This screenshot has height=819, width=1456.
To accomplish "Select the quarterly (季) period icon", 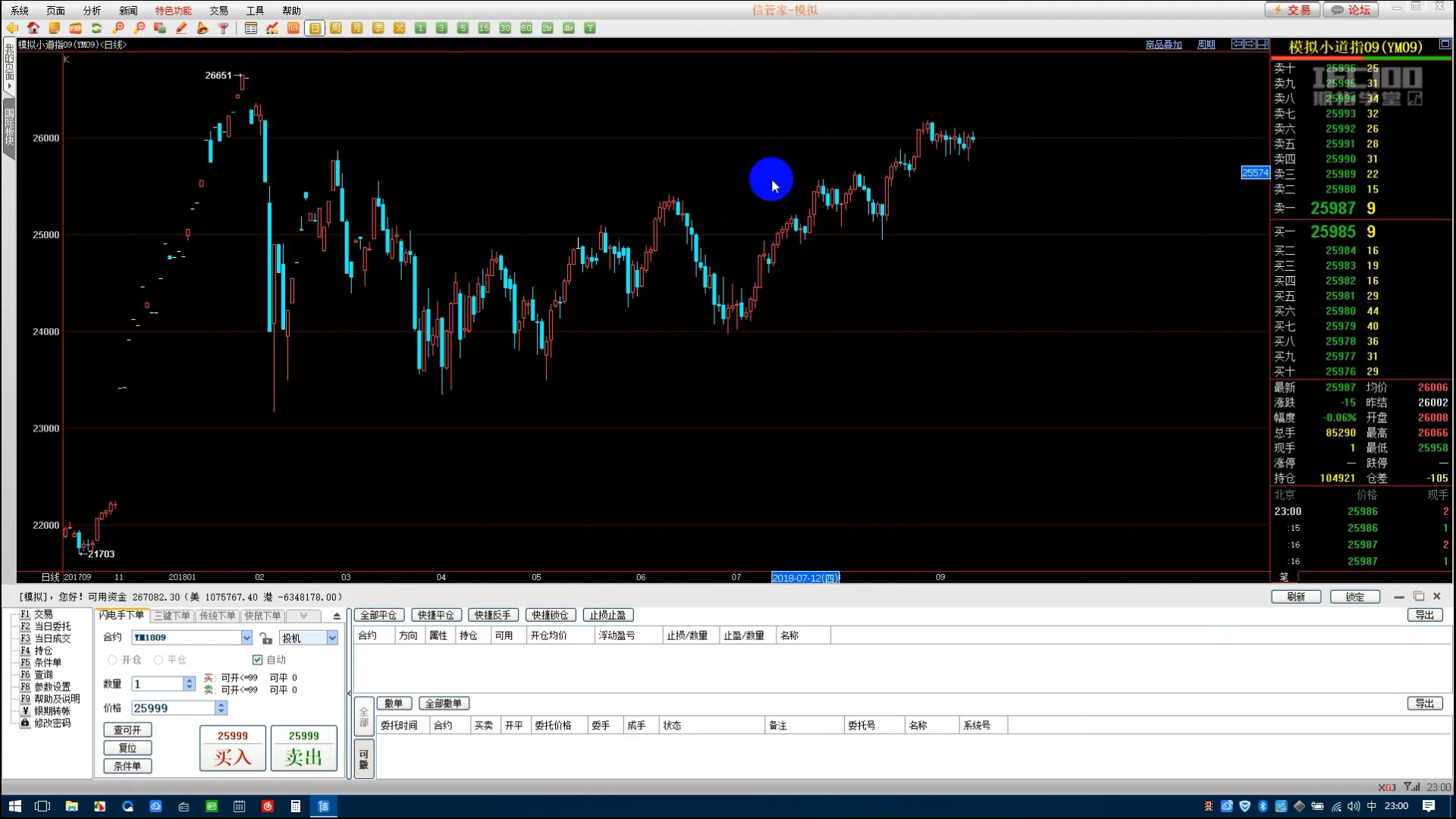I will pyautogui.click(x=378, y=28).
